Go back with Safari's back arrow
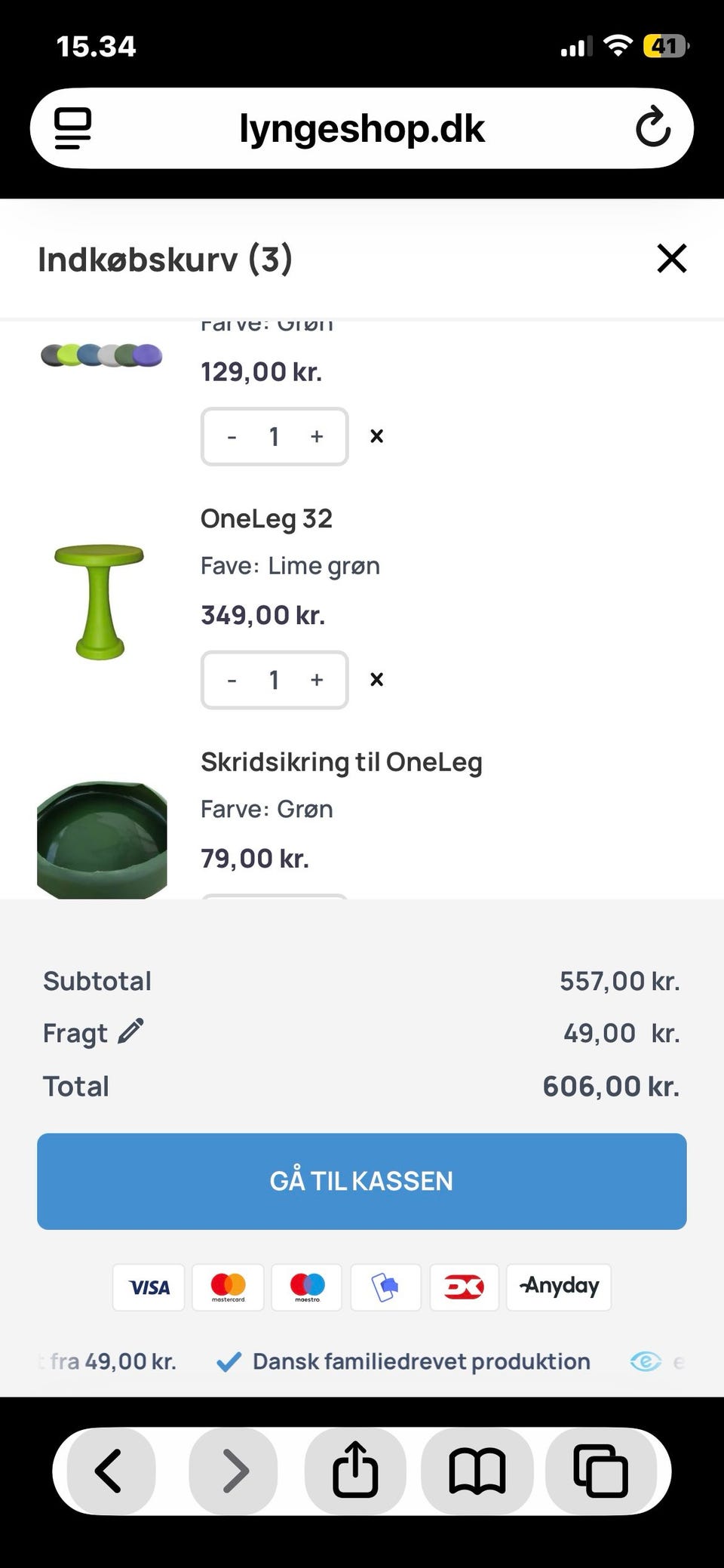724x1568 pixels. (109, 1471)
